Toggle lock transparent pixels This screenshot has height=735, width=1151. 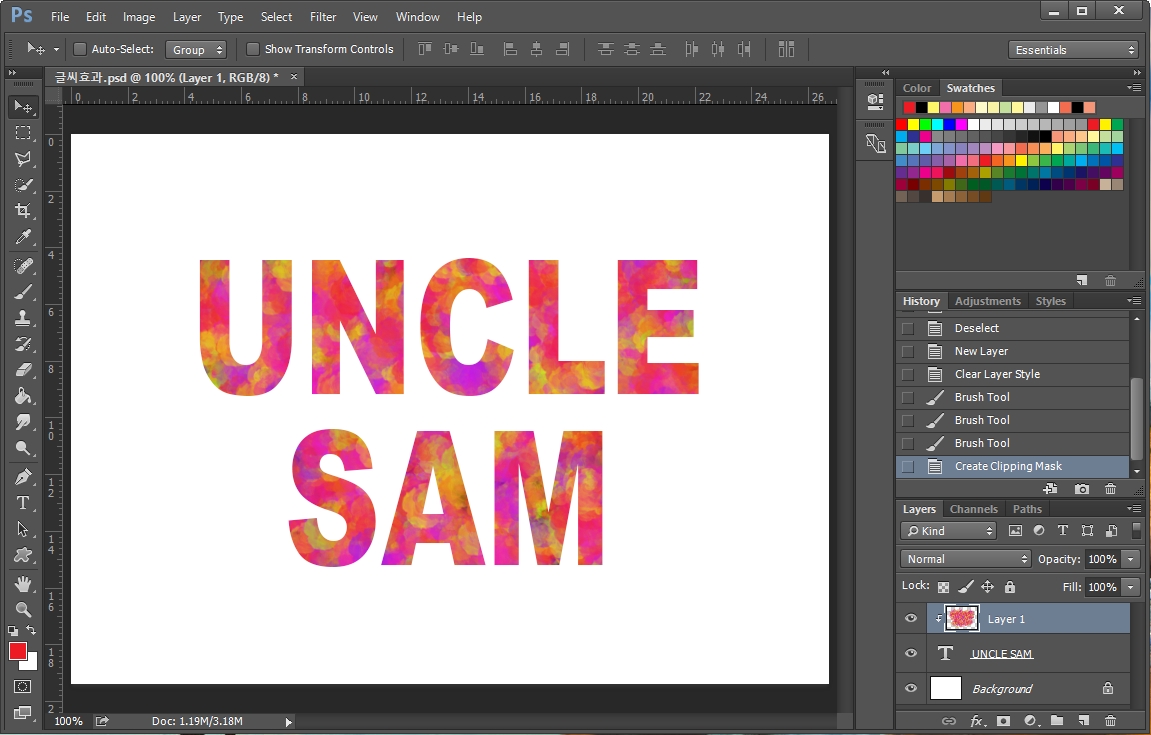click(x=943, y=587)
